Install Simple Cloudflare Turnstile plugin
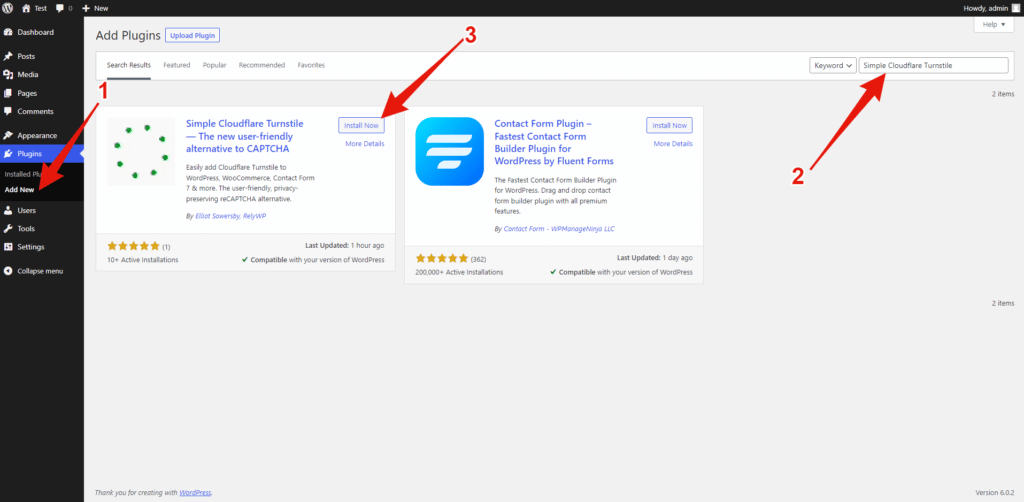1024x502 pixels. 361,125
